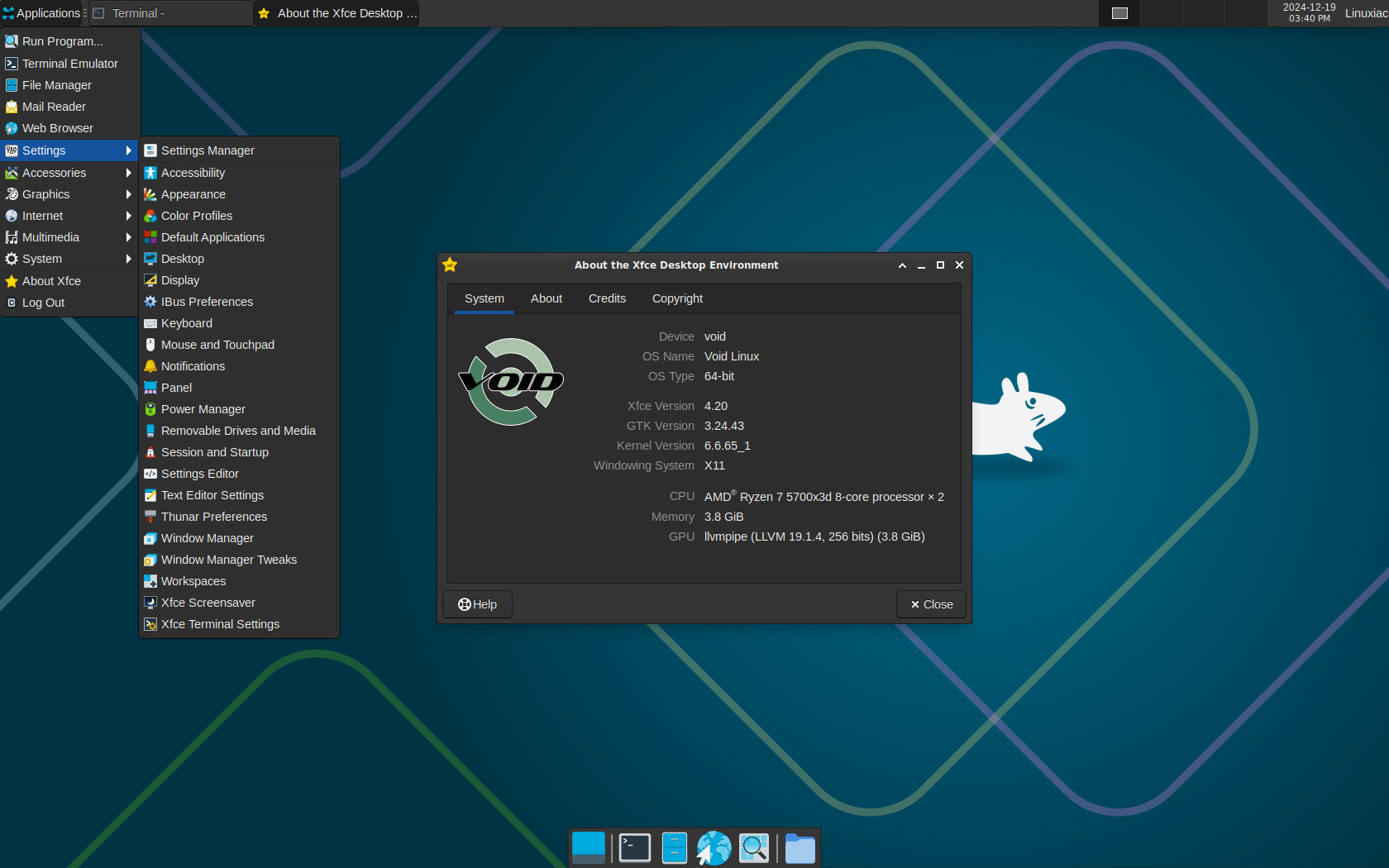The image size is (1389, 868).
Task: Expand the Graphics submenu
Action: 69,194
